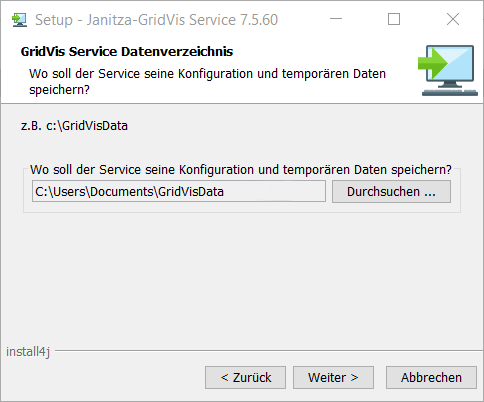Image resolution: width=484 pixels, height=402 pixels.
Task: Cancel setup via Abbrechen button
Action: point(431,378)
